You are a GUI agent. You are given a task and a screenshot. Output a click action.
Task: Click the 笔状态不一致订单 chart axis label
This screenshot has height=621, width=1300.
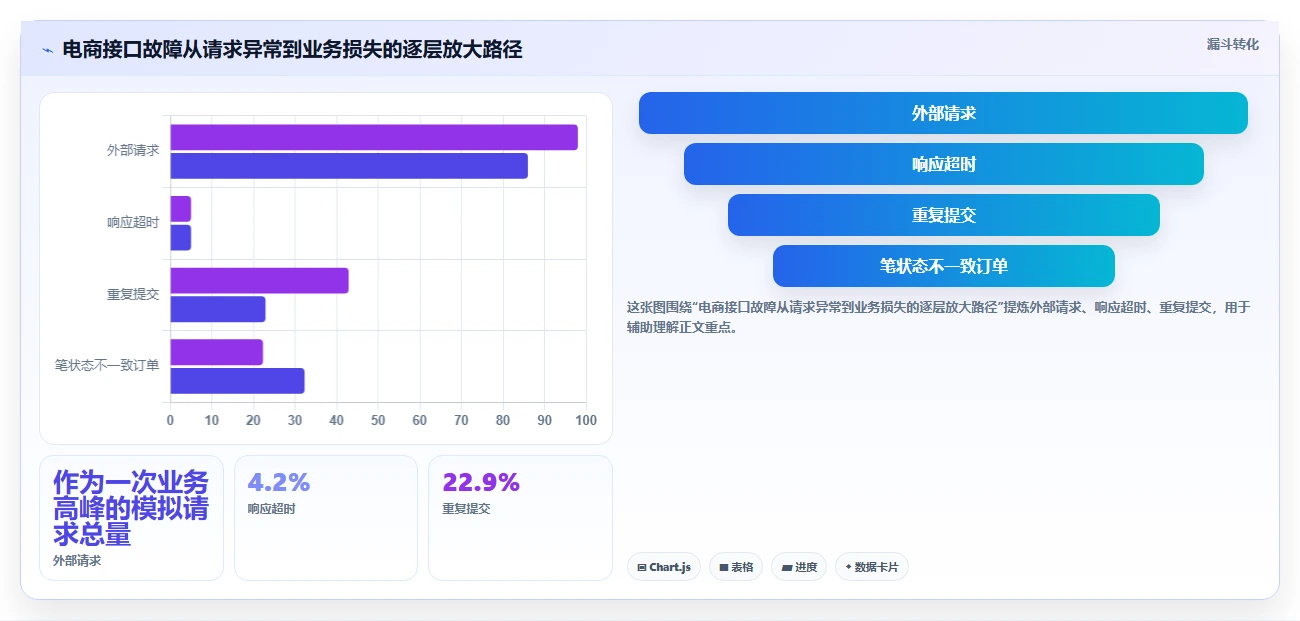[107, 366]
